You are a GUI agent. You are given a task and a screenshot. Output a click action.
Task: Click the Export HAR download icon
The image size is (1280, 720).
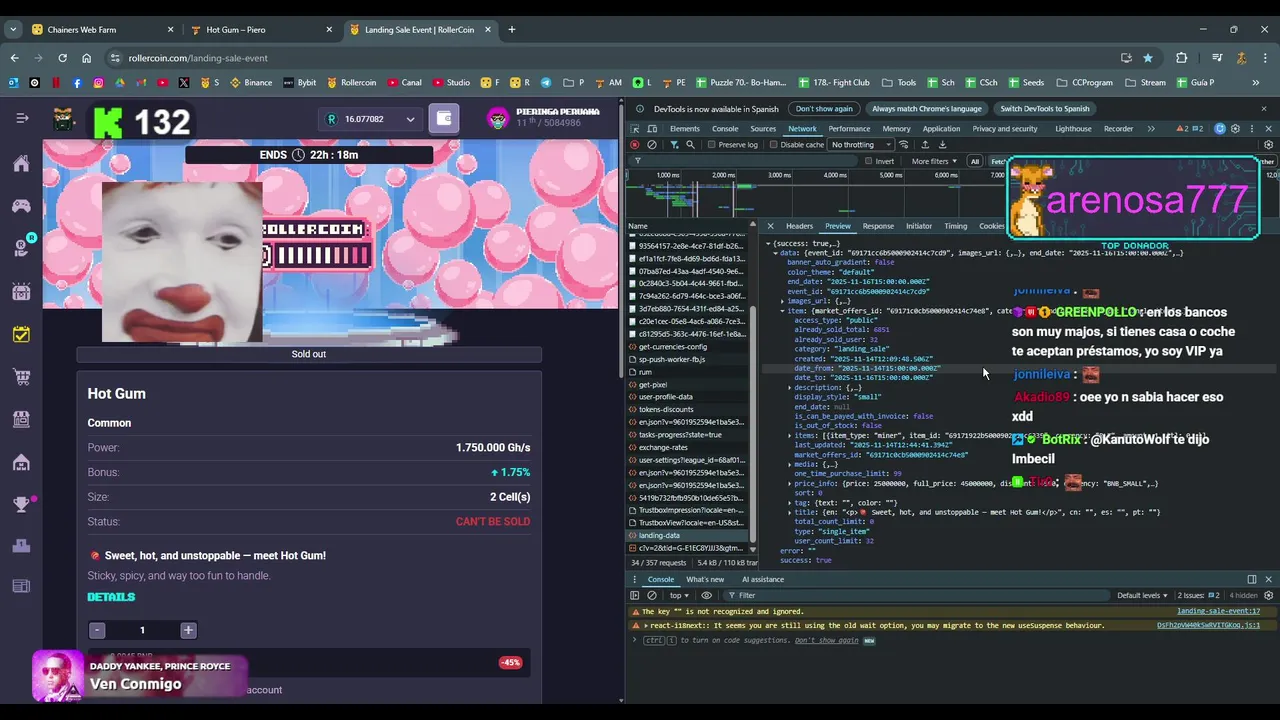coord(942,145)
